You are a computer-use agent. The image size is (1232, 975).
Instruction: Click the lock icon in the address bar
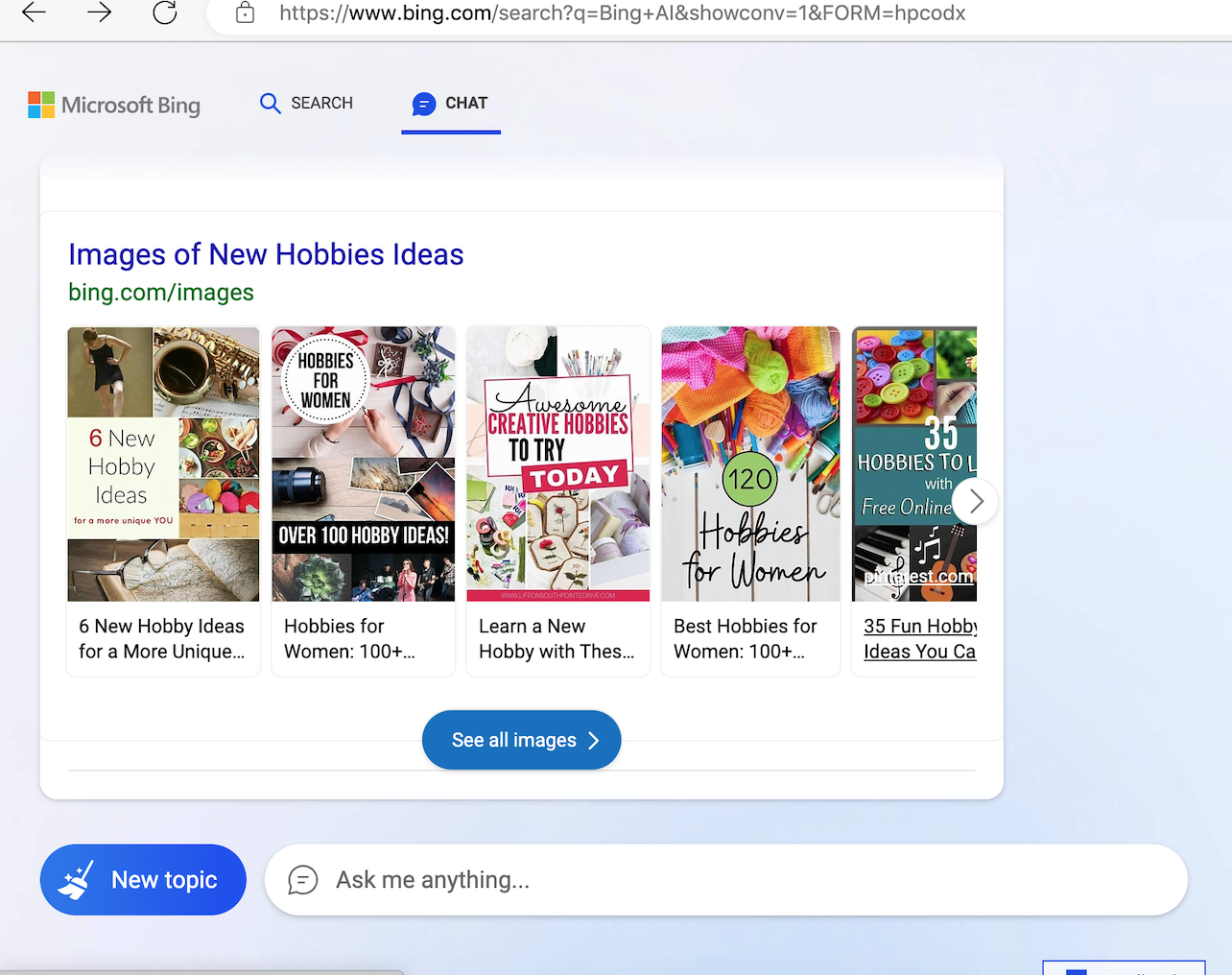coord(246,13)
